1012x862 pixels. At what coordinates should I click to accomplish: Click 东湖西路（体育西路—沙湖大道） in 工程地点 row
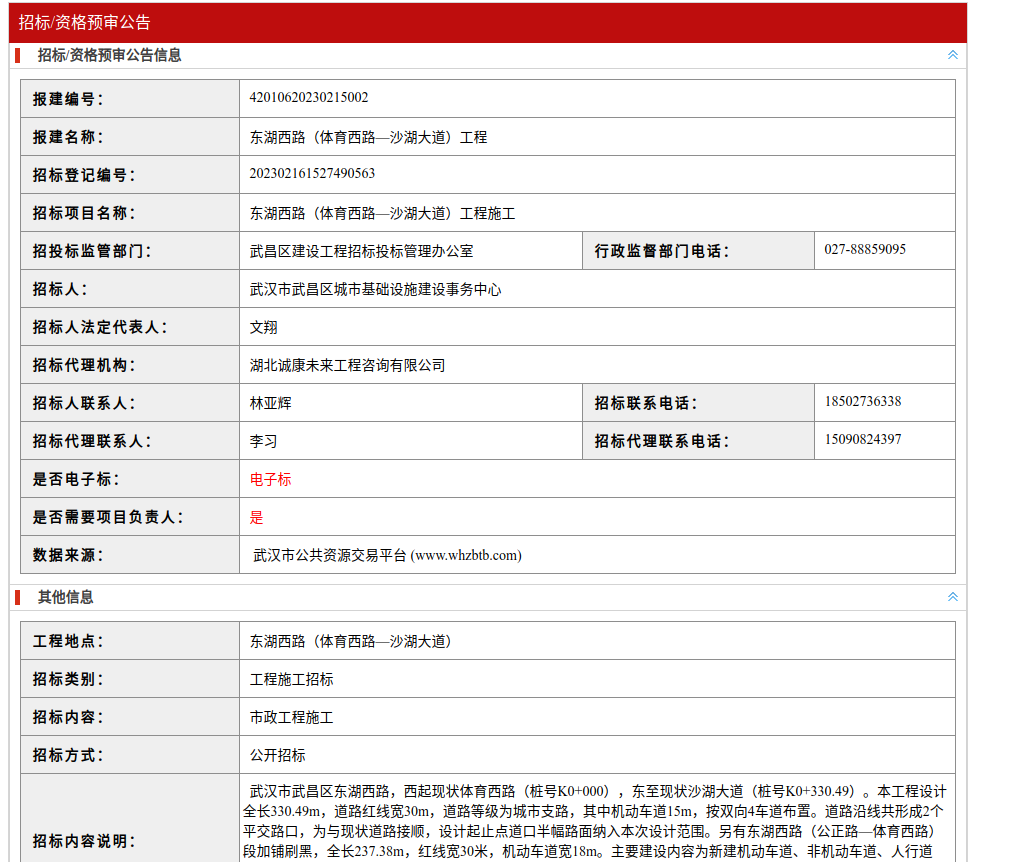[350, 642]
